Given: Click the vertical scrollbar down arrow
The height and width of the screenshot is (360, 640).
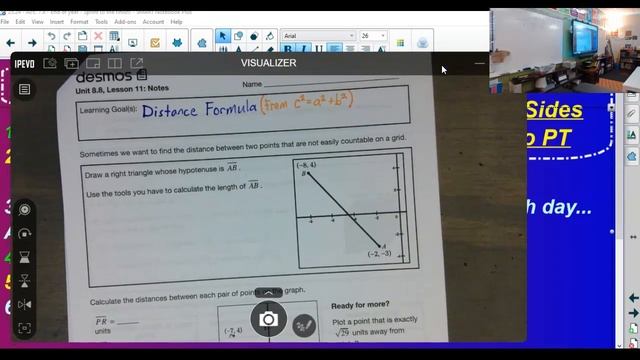Looking at the screenshot, I should tap(619, 345).
